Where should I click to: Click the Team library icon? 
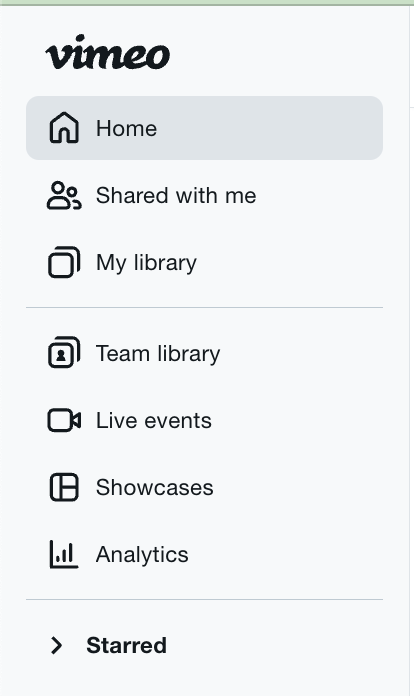(64, 353)
